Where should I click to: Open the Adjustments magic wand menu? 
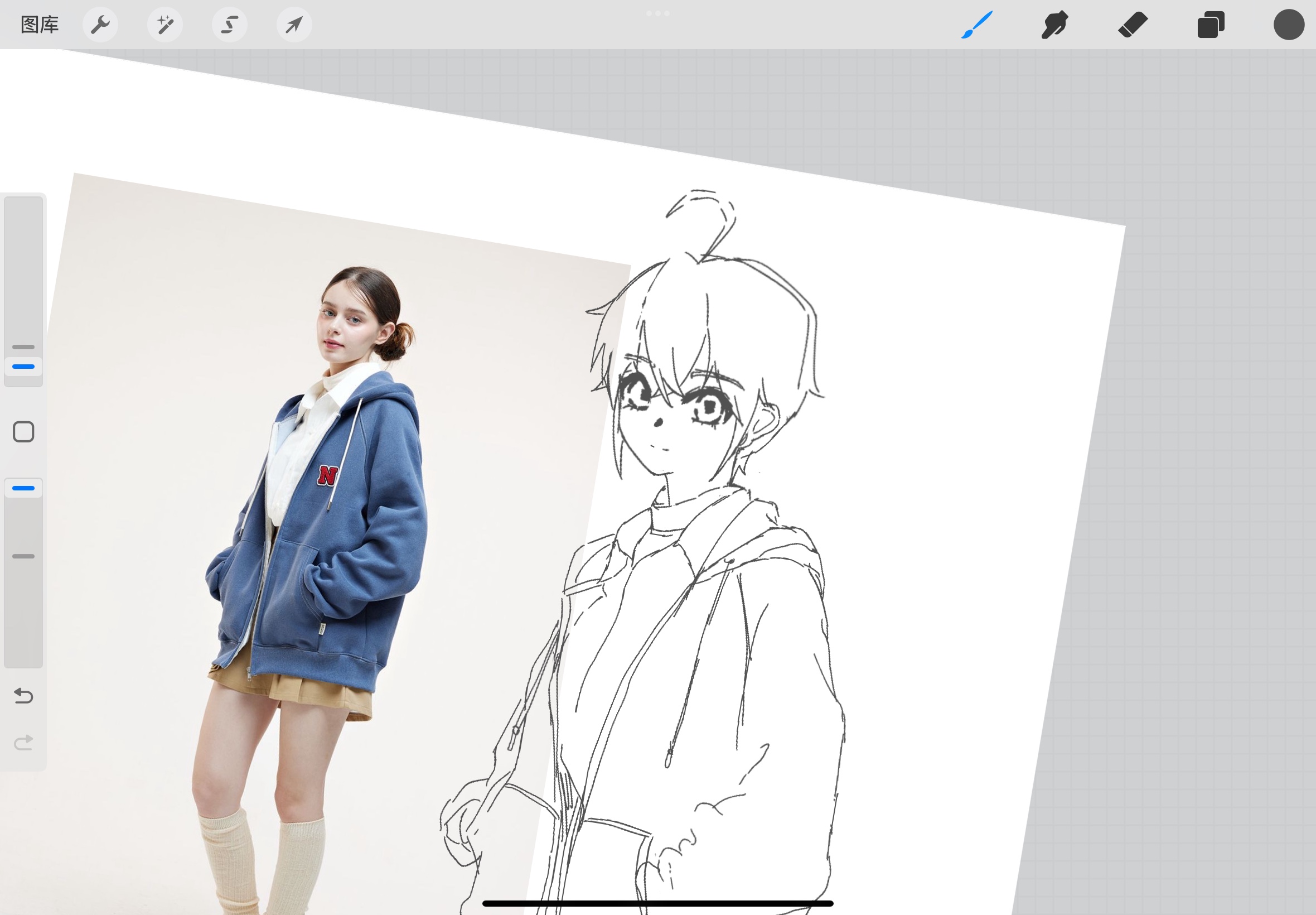click(165, 25)
